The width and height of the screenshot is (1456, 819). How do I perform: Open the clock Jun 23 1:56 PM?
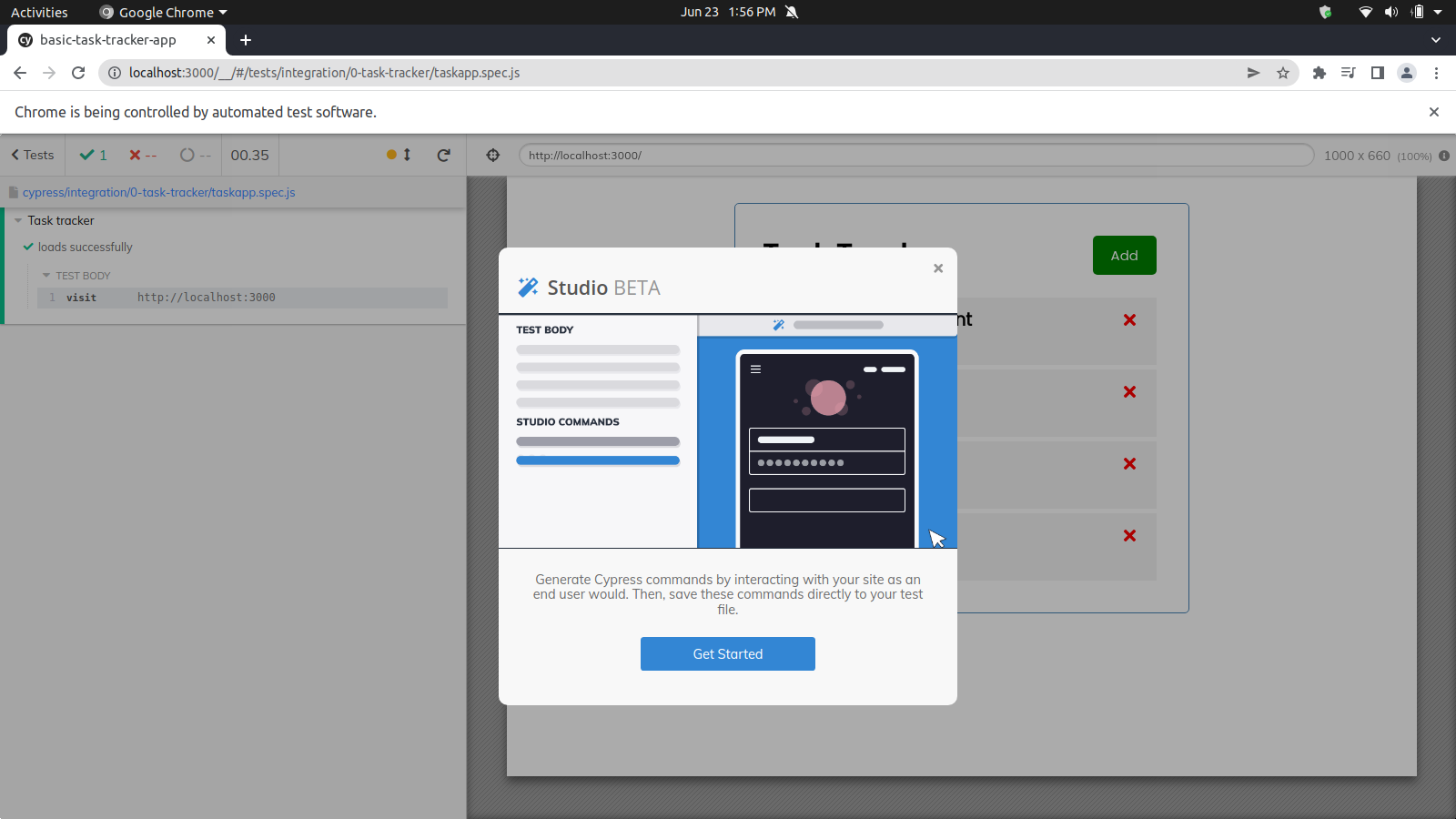pyautogui.click(x=728, y=12)
